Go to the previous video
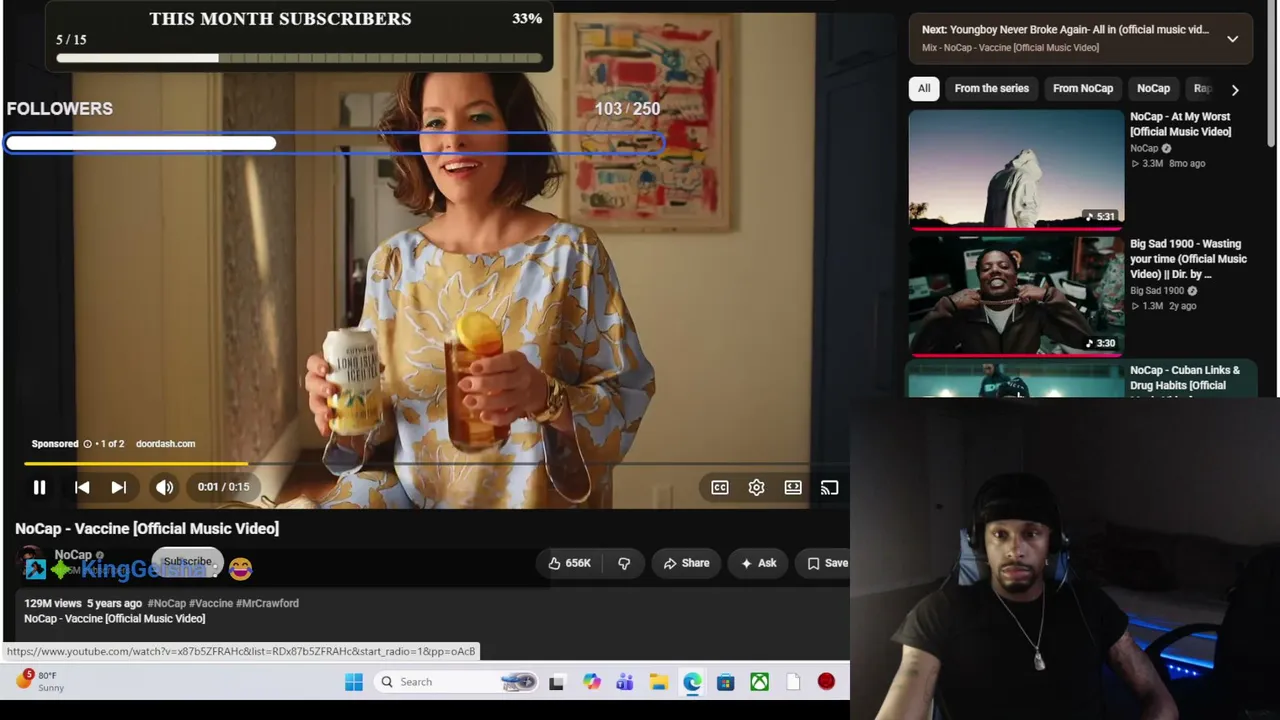The image size is (1280, 720). coord(82,487)
